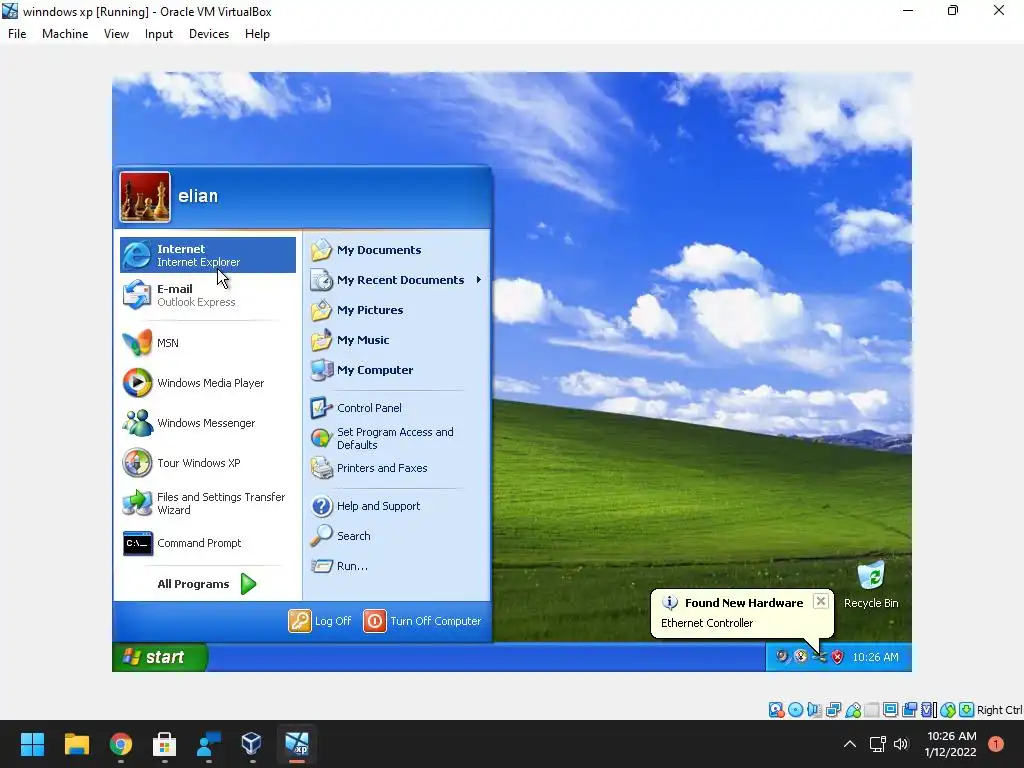Image resolution: width=1024 pixels, height=768 pixels.
Task: Click the Right Ctrl host key label
Action: (x=999, y=710)
